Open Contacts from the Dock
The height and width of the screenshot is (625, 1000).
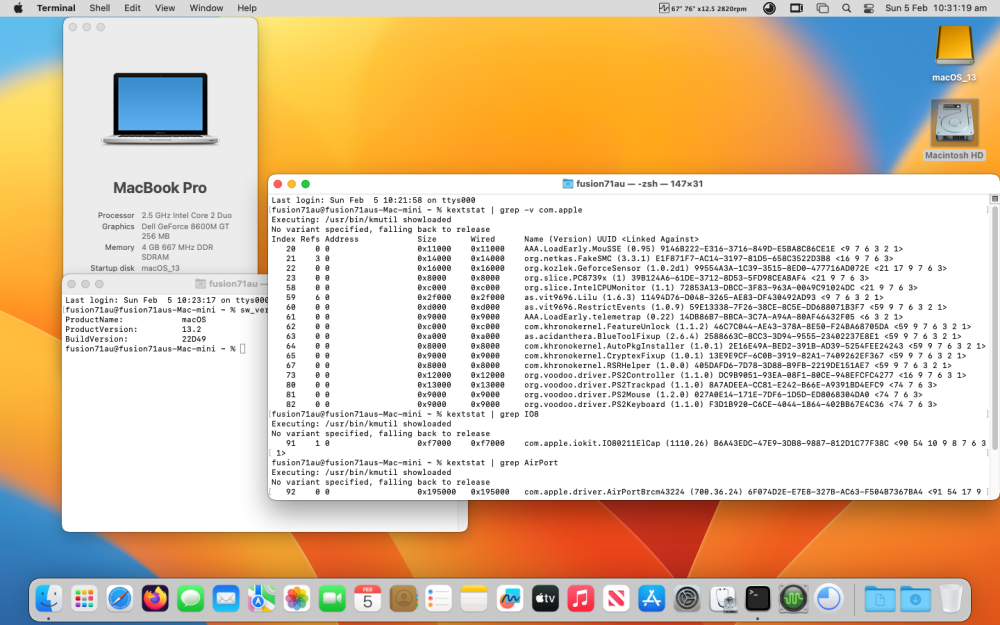pos(403,599)
